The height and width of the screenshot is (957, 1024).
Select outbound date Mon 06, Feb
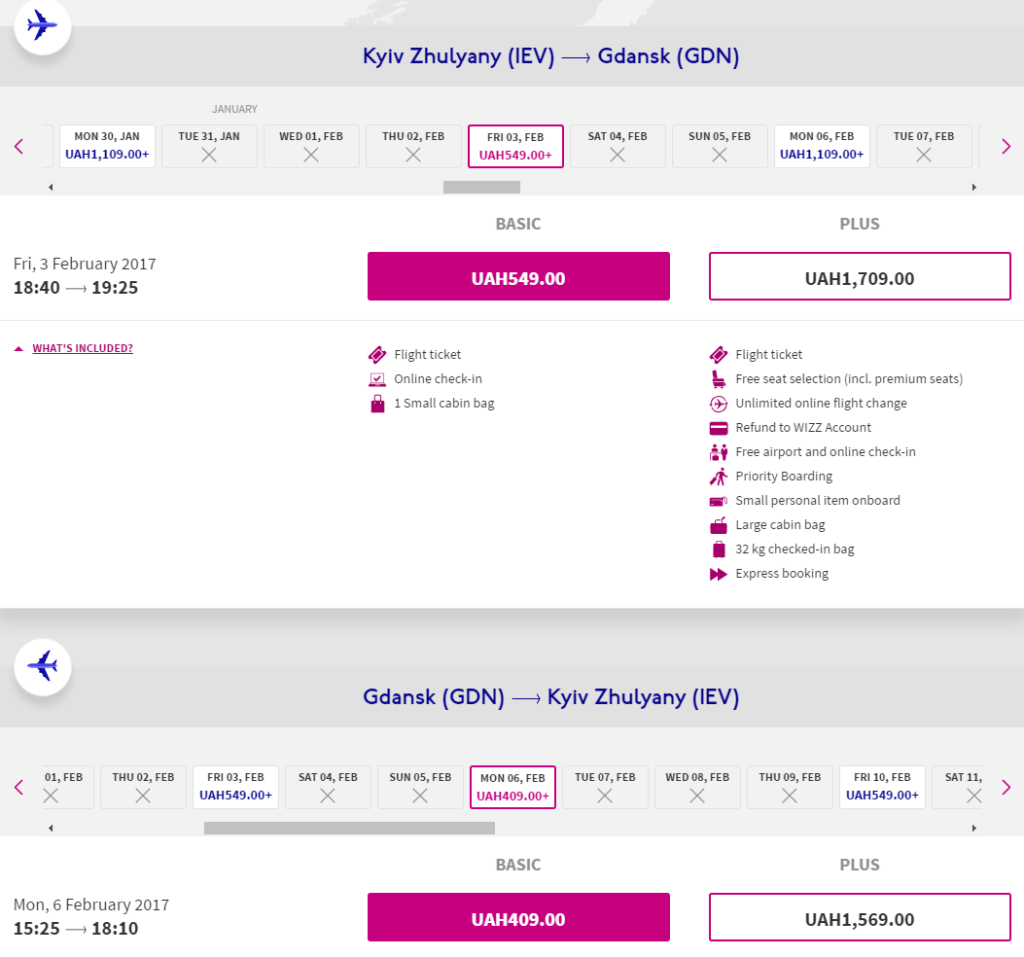tap(822, 146)
